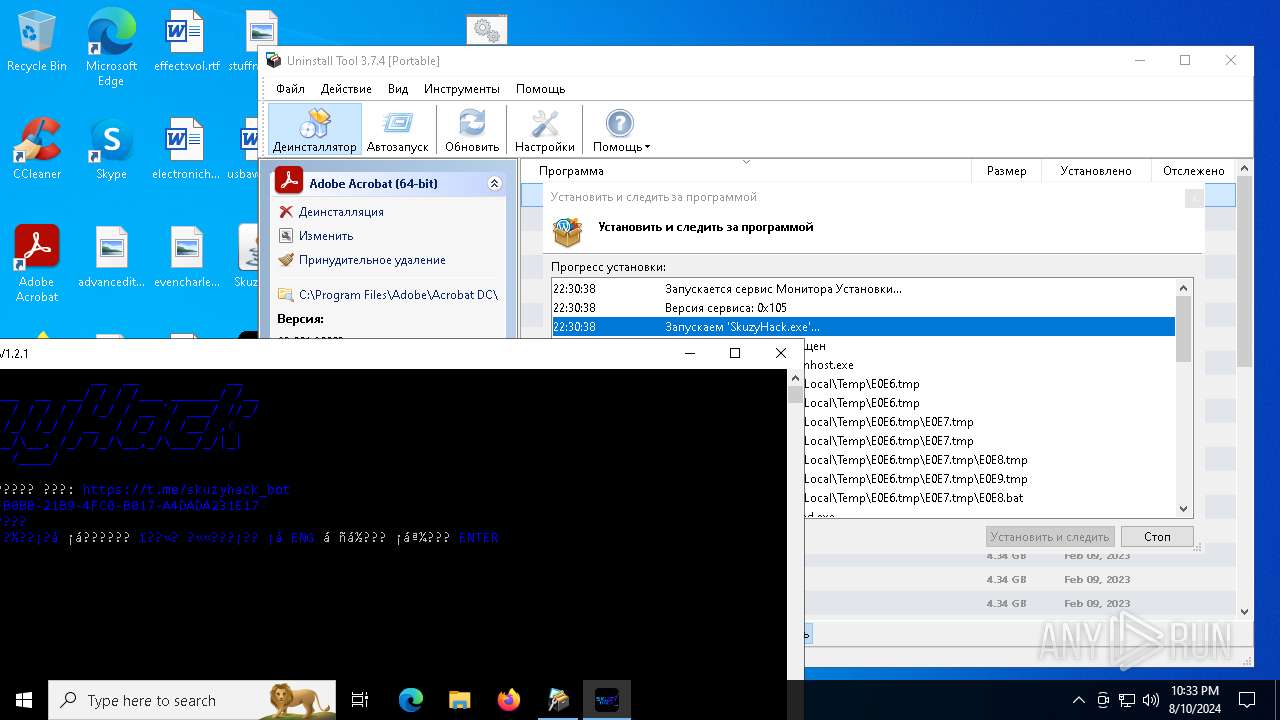Viewport: 1280px width, 720px height.
Task: Open the Действие menu
Action: pyautogui.click(x=346, y=89)
